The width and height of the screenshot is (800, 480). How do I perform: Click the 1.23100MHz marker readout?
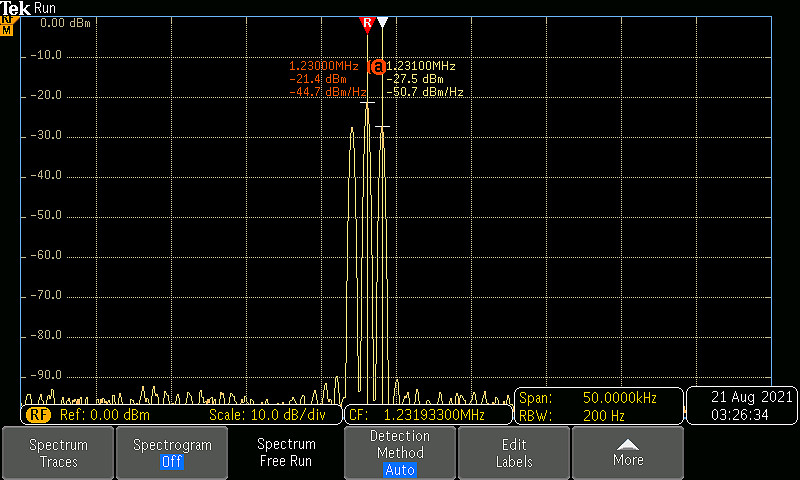(421, 66)
